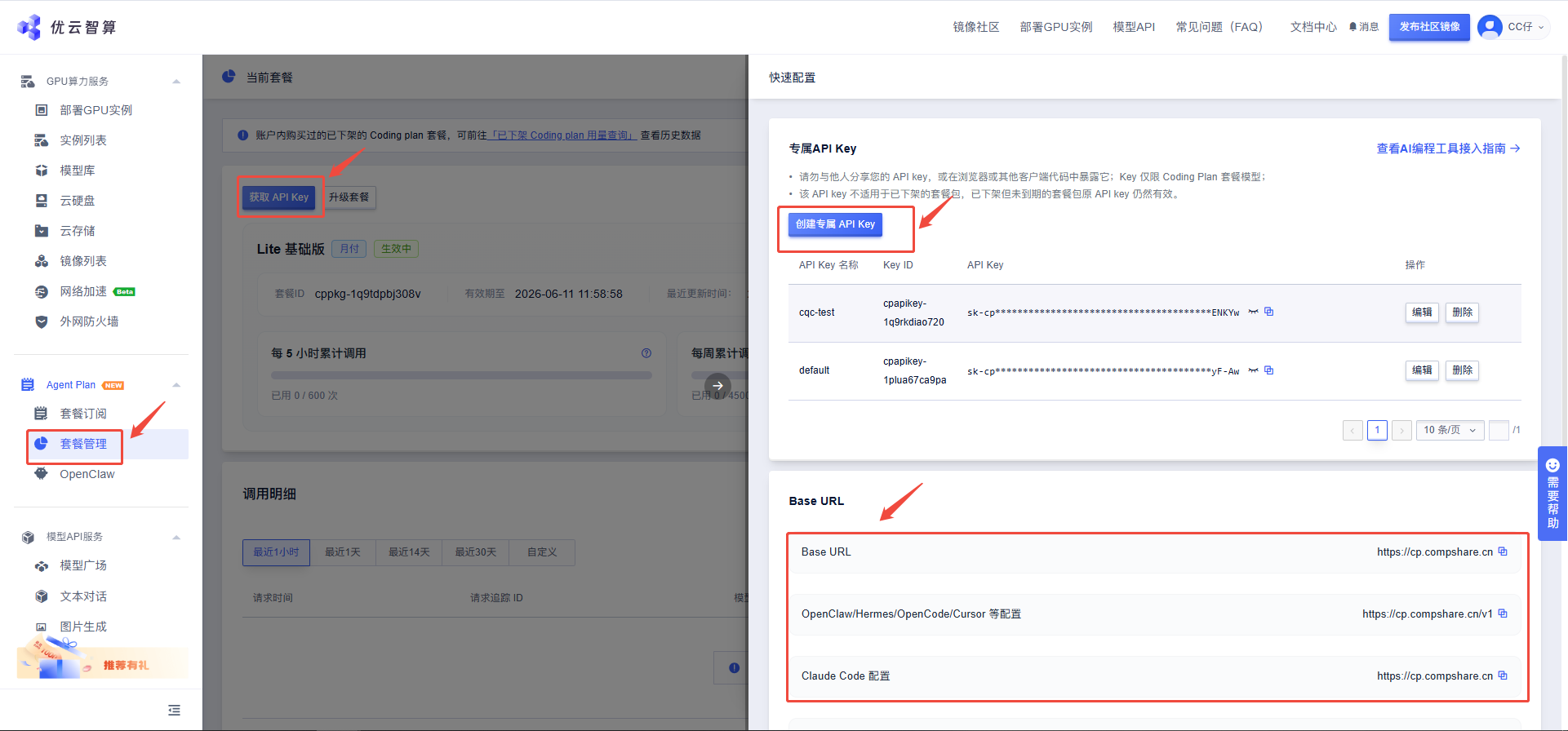
Task: Click the 套餐ID value cppkg-1q9tdpbj308v
Action: 368,294
